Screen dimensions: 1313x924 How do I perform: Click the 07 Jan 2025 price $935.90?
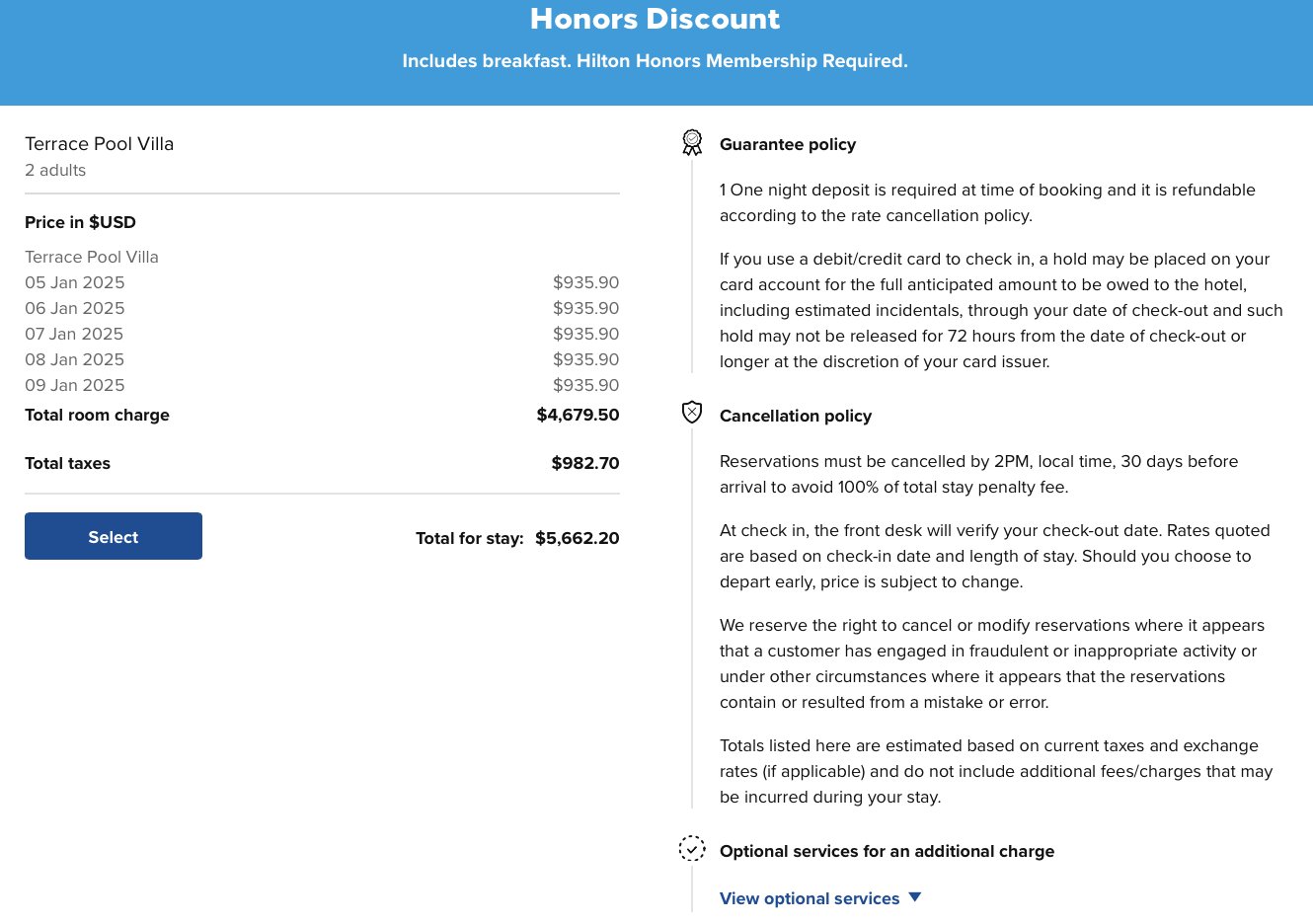pyautogui.click(x=585, y=334)
